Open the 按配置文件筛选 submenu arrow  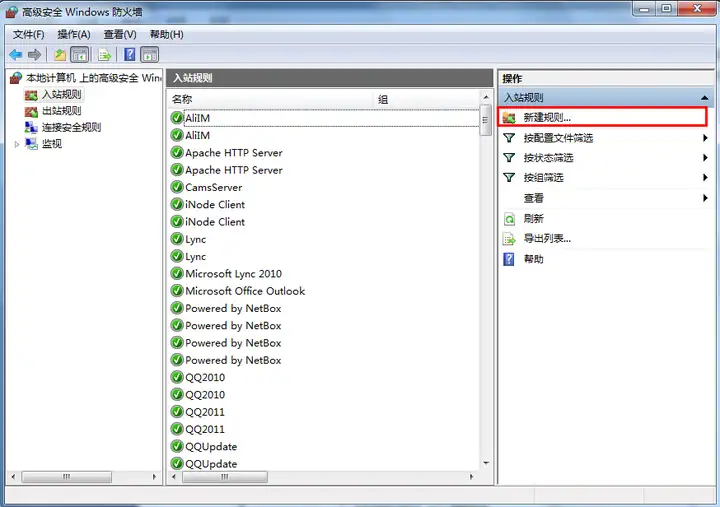pyautogui.click(x=705, y=138)
